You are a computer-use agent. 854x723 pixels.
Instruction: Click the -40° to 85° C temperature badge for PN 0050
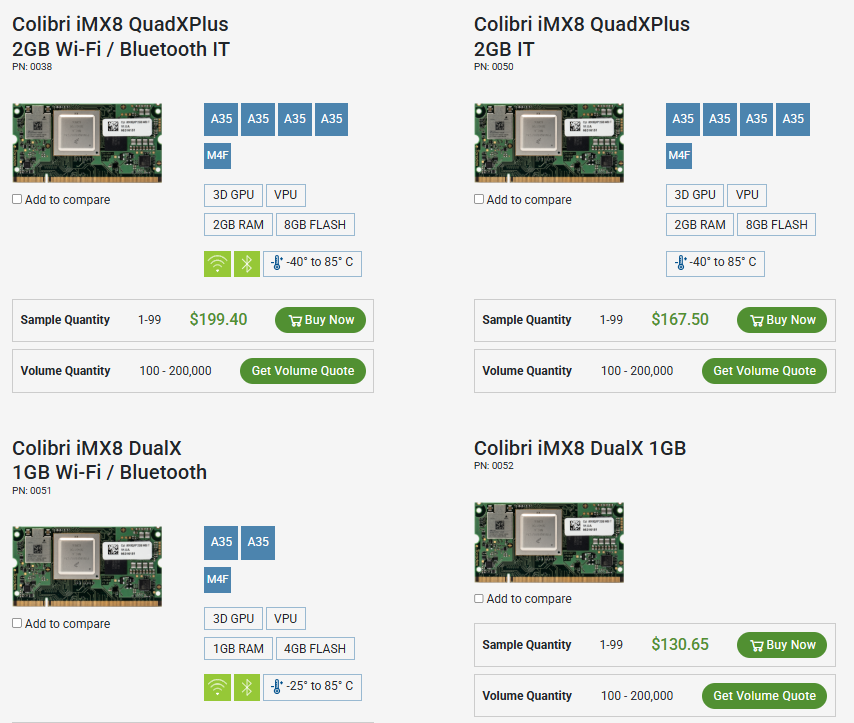tap(715, 264)
